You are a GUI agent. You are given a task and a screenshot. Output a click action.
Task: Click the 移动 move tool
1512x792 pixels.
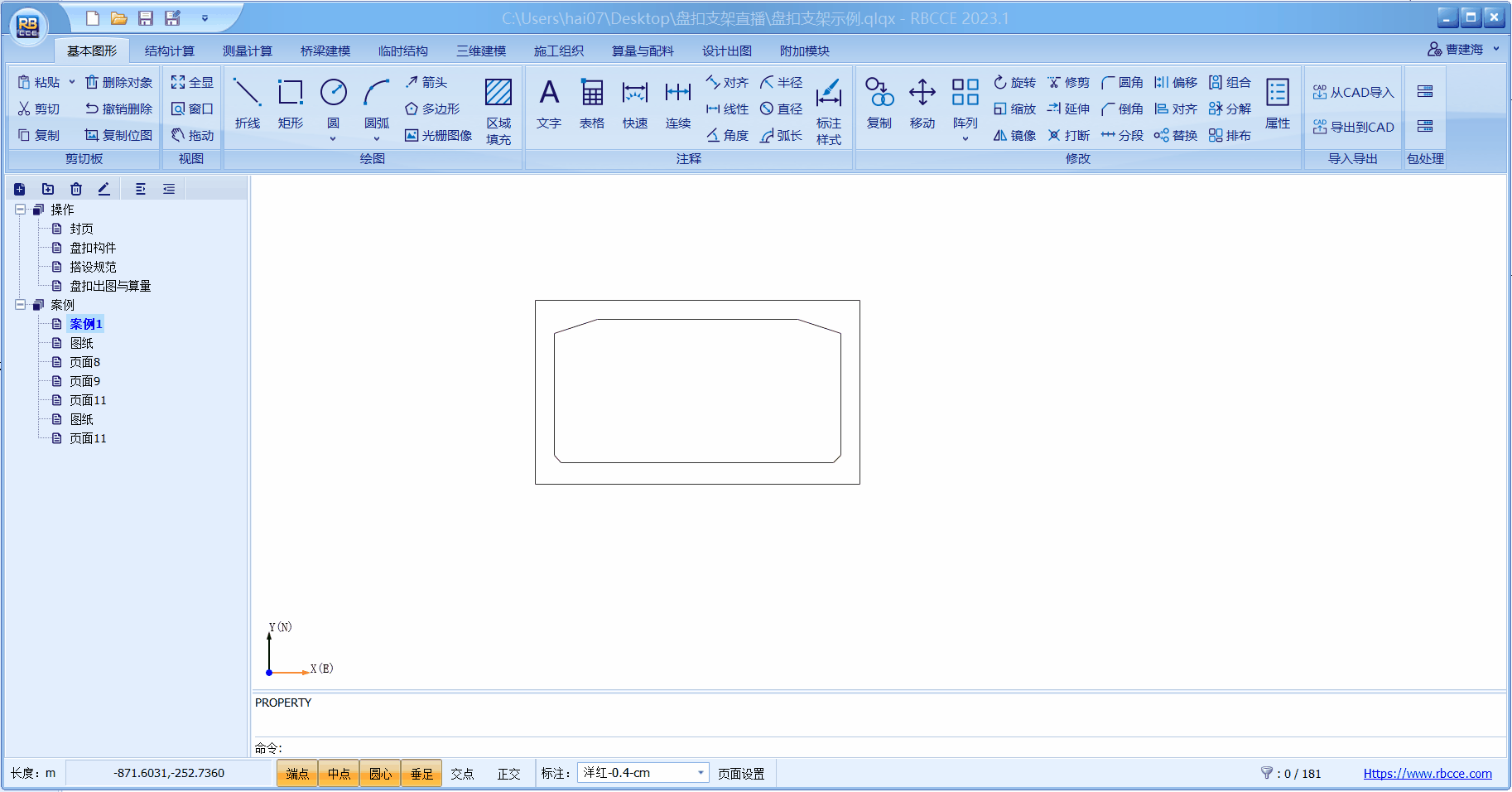pos(922,103)
